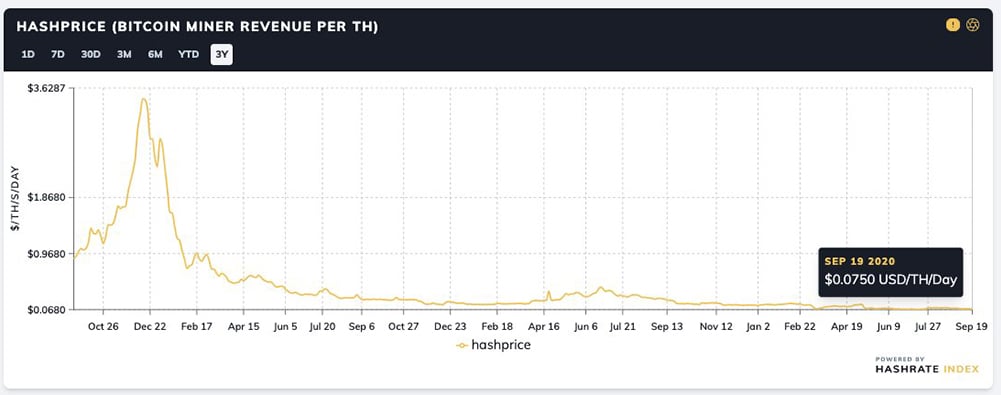Click the Dec 22 x-axis label
The width and height of the screenshot is (1001, 395).
click(x=151, y=326)
